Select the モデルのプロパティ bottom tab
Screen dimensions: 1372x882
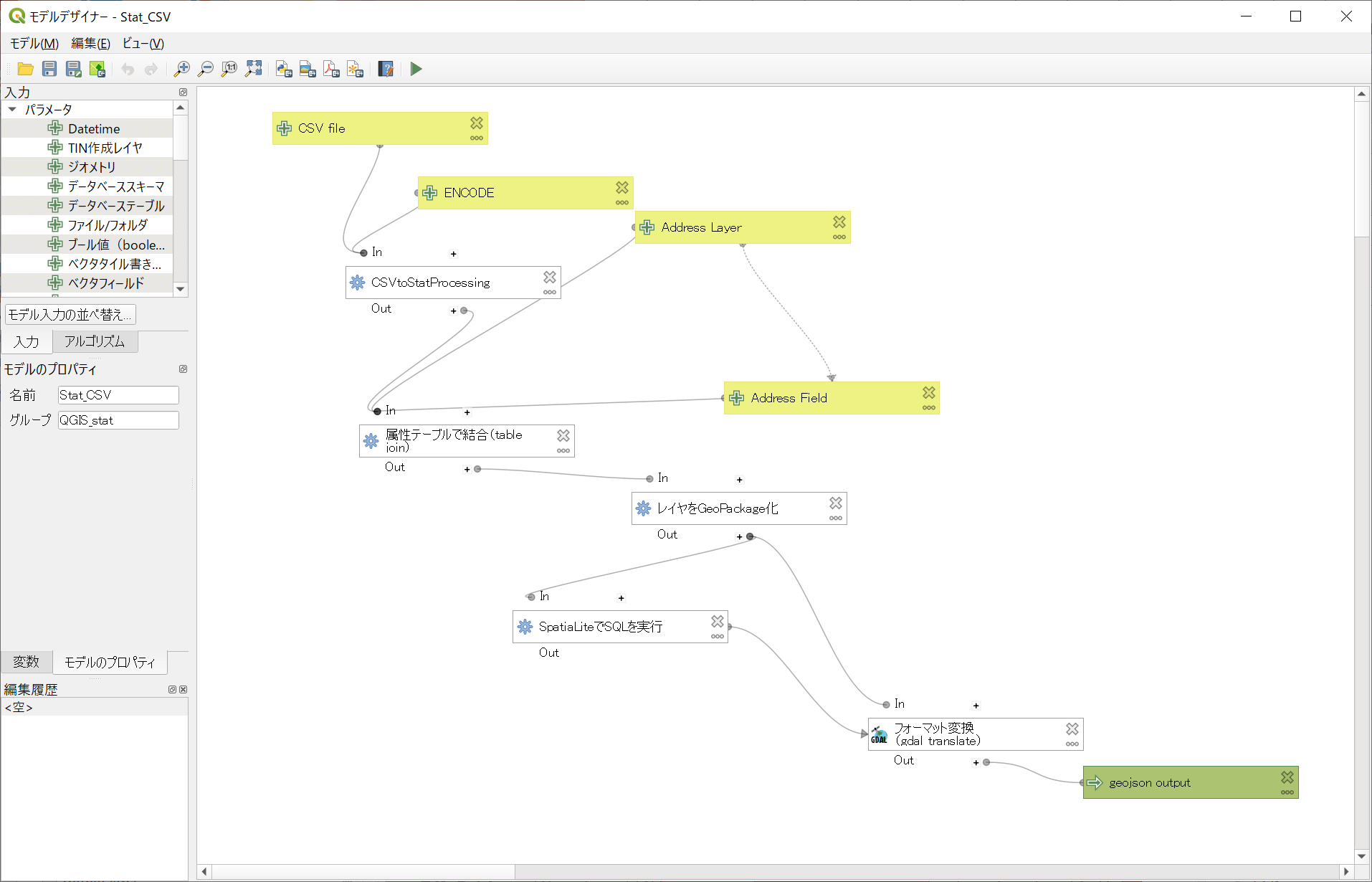(110, 663)
